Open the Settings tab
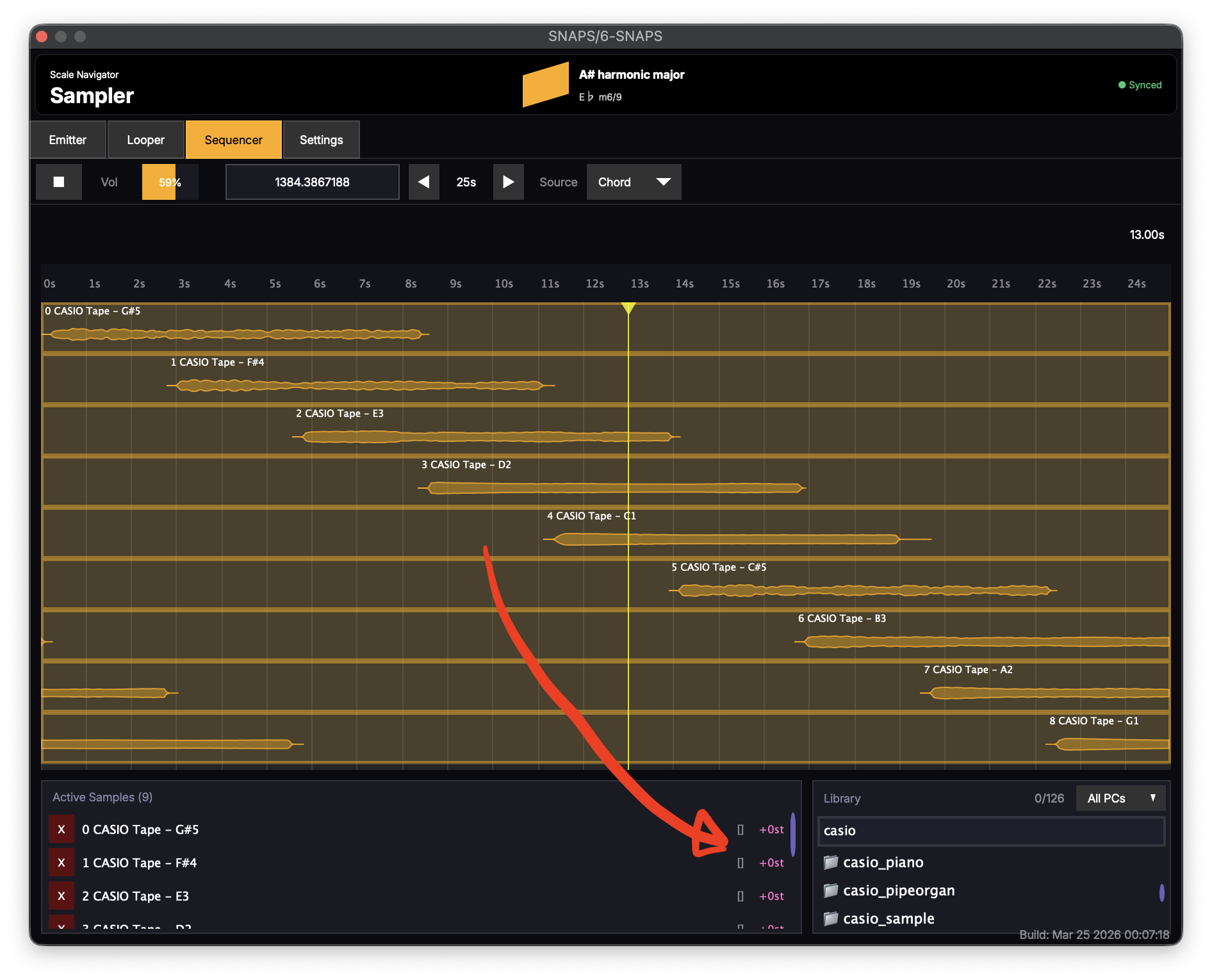 [322, 140]
